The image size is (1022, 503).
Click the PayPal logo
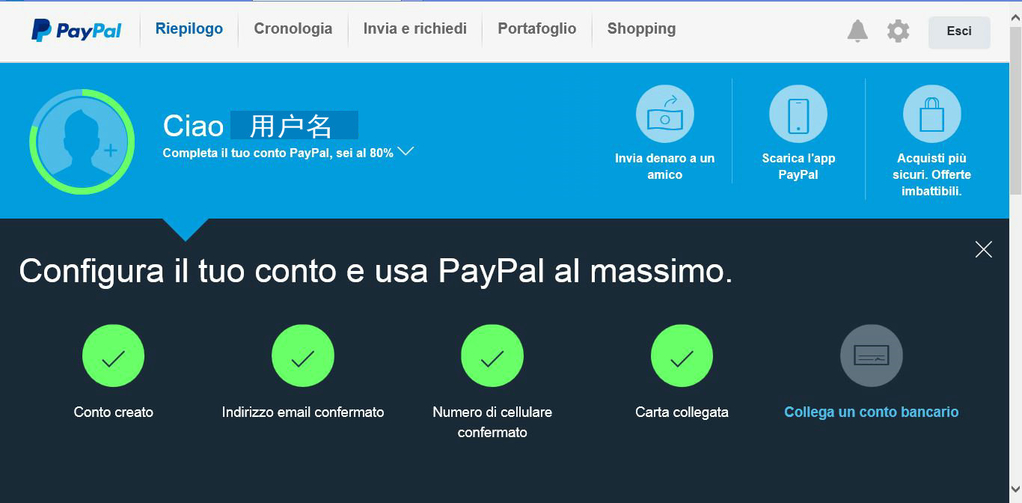(76, 30)
